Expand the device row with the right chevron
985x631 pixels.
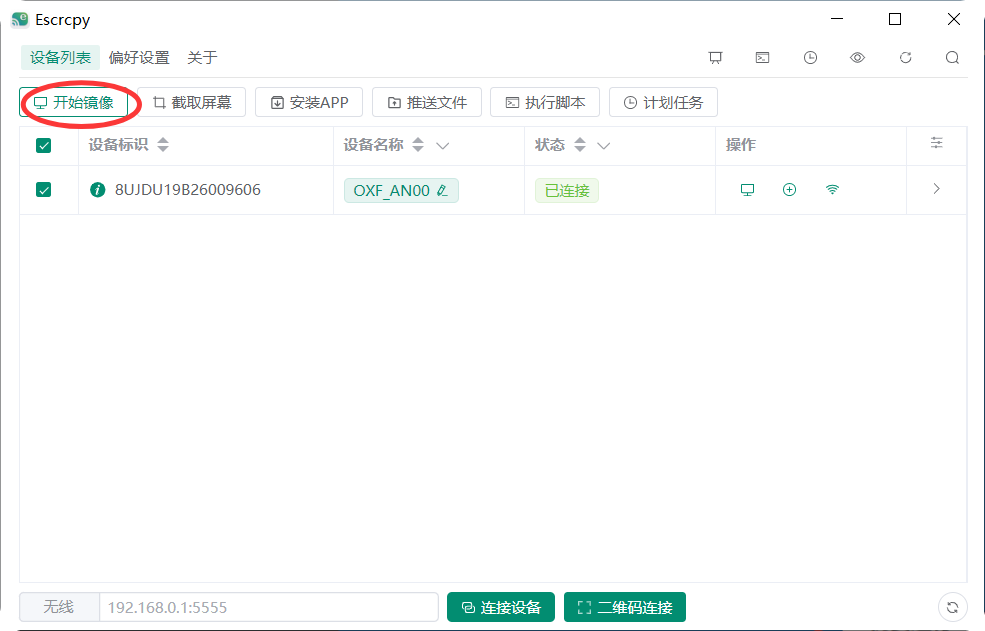click(936, 189)
